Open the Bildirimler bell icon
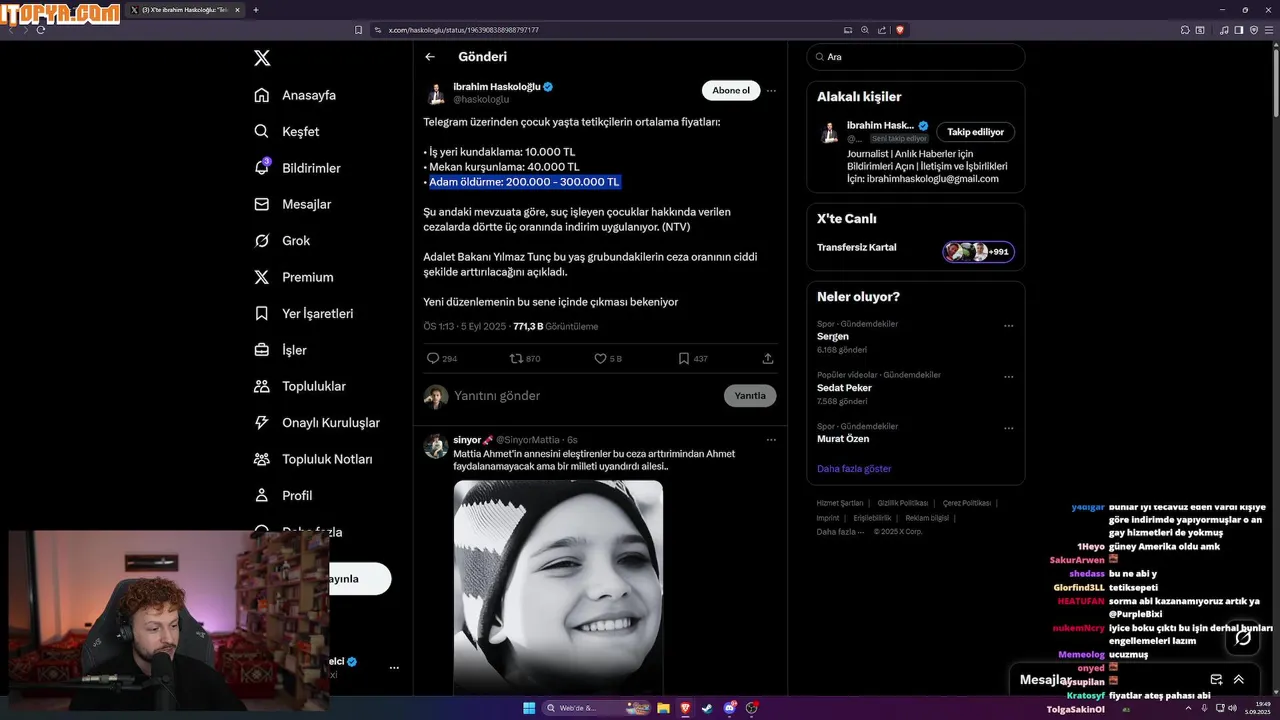 pyautogui.click(x=261, y=167)
